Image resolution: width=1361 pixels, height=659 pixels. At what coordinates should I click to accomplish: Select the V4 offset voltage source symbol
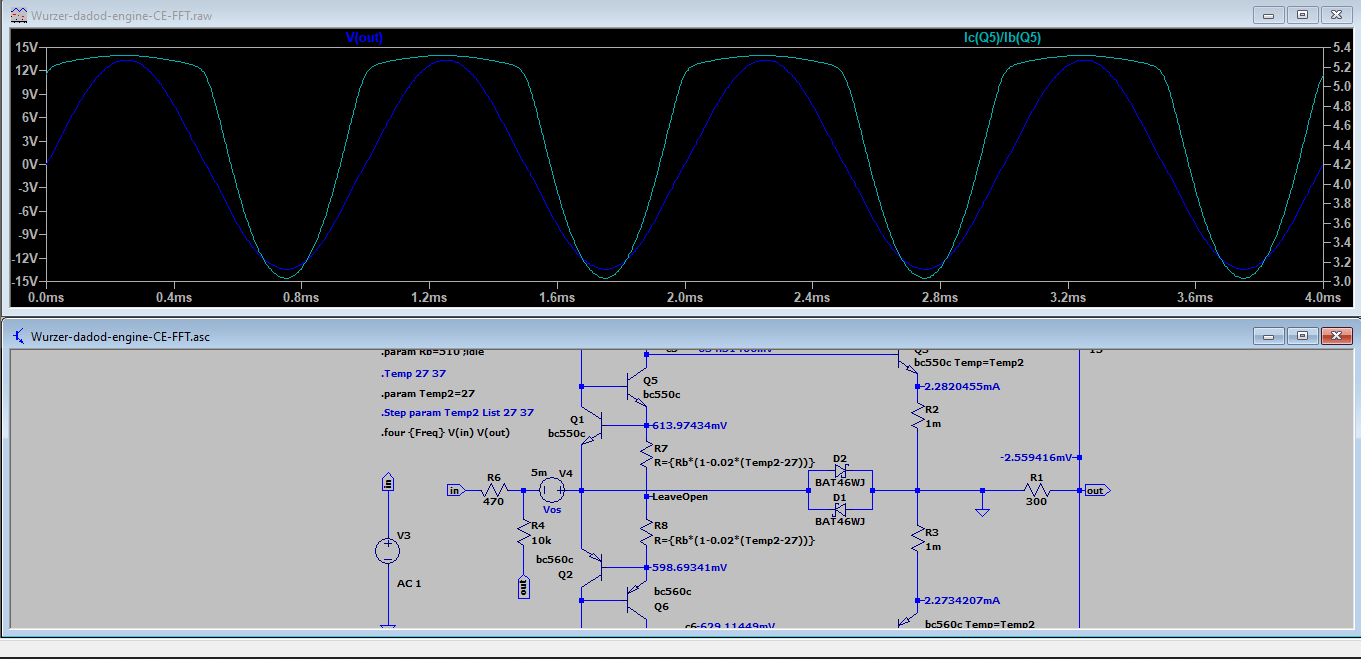tap(552, 490)
